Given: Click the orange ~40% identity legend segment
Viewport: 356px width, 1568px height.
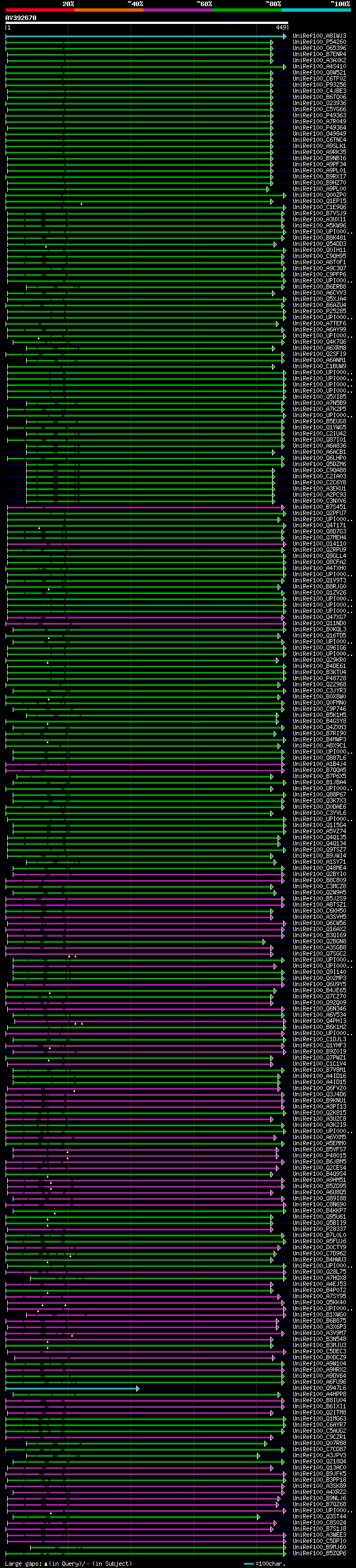Looking at the screenshot, I should [x=109, y=10].
